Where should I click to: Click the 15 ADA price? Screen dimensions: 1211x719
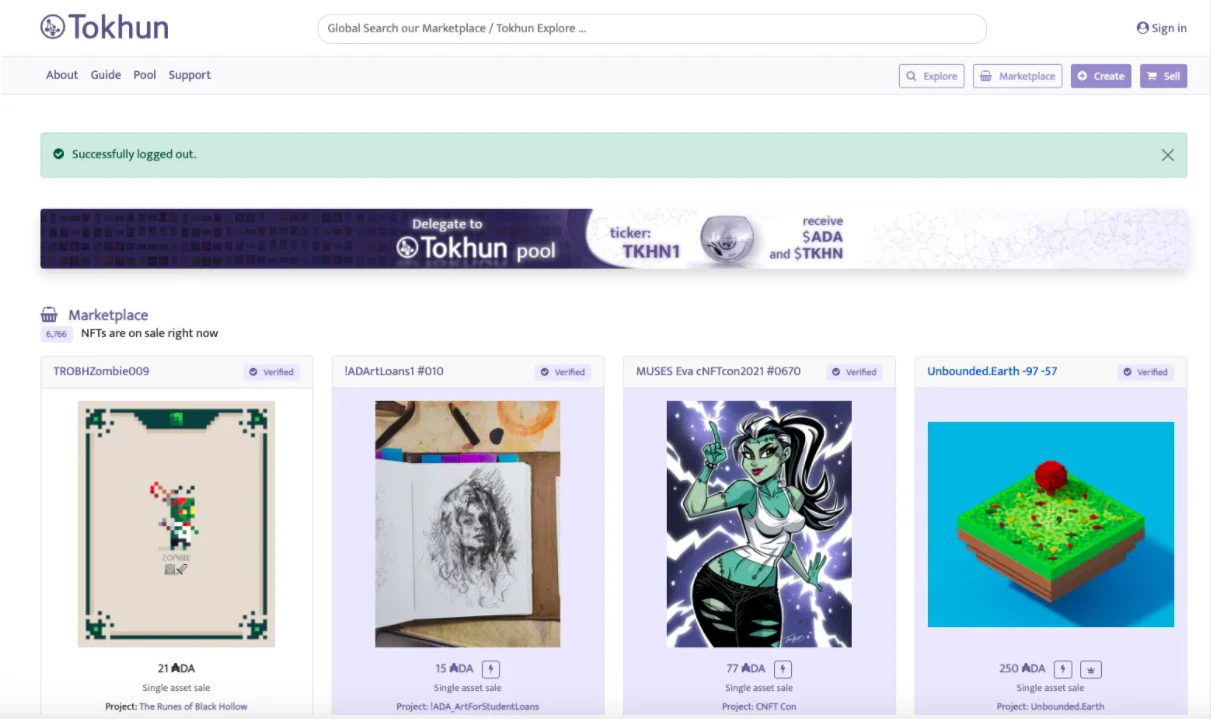454,668
